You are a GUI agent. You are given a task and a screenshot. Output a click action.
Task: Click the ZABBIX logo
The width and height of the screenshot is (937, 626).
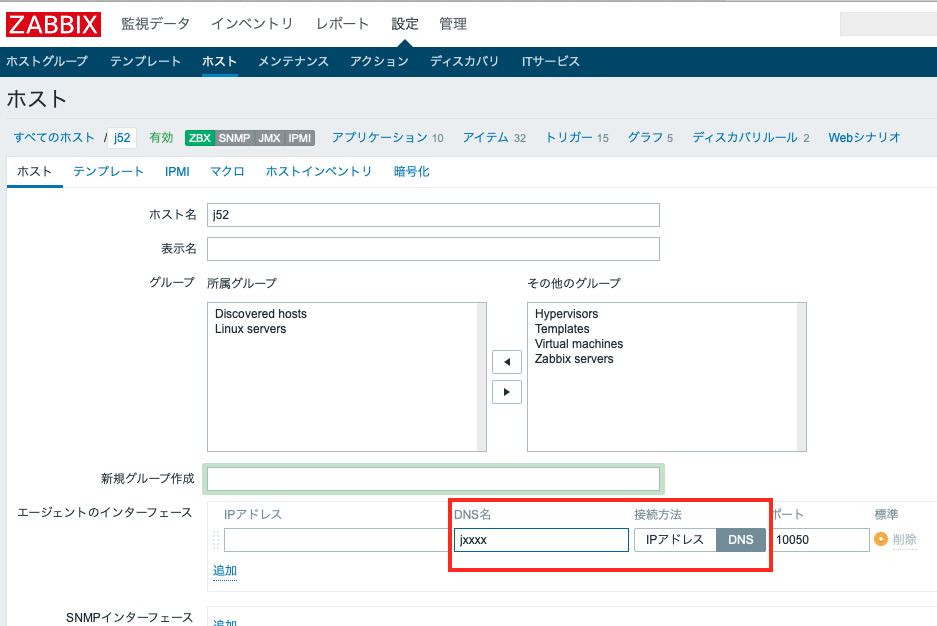coord(54,24)
